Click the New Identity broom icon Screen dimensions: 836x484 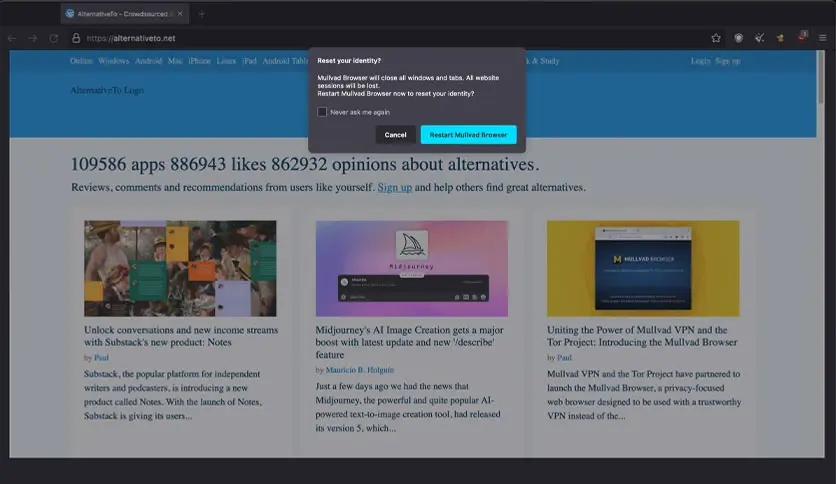coord(760,38)
